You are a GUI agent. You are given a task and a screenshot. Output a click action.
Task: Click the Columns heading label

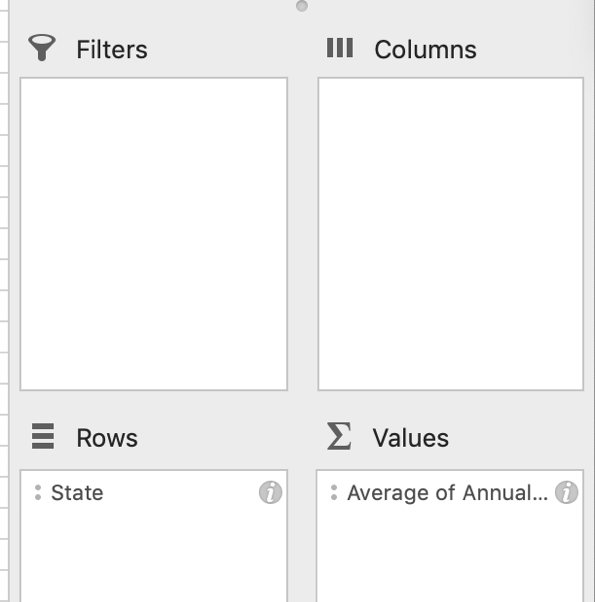point(425,50)
